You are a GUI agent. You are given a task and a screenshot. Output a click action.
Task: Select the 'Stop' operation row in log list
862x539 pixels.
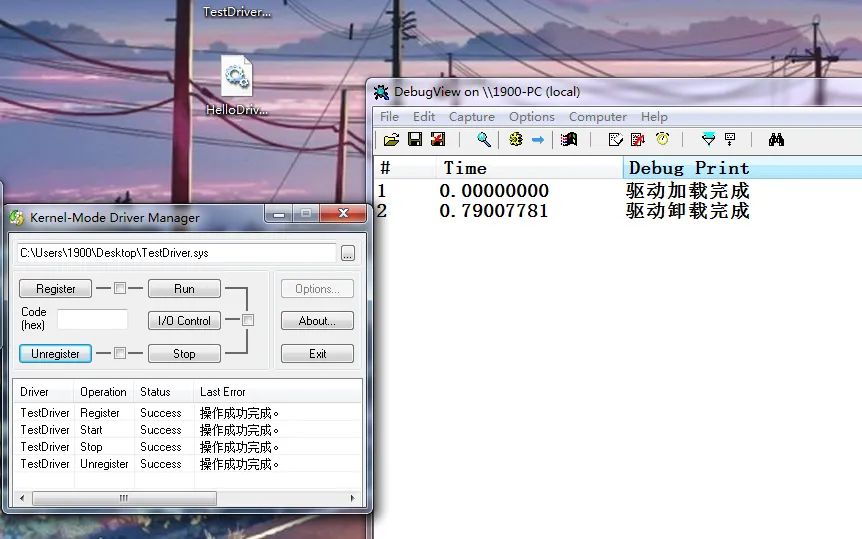[x=187, y=447]
